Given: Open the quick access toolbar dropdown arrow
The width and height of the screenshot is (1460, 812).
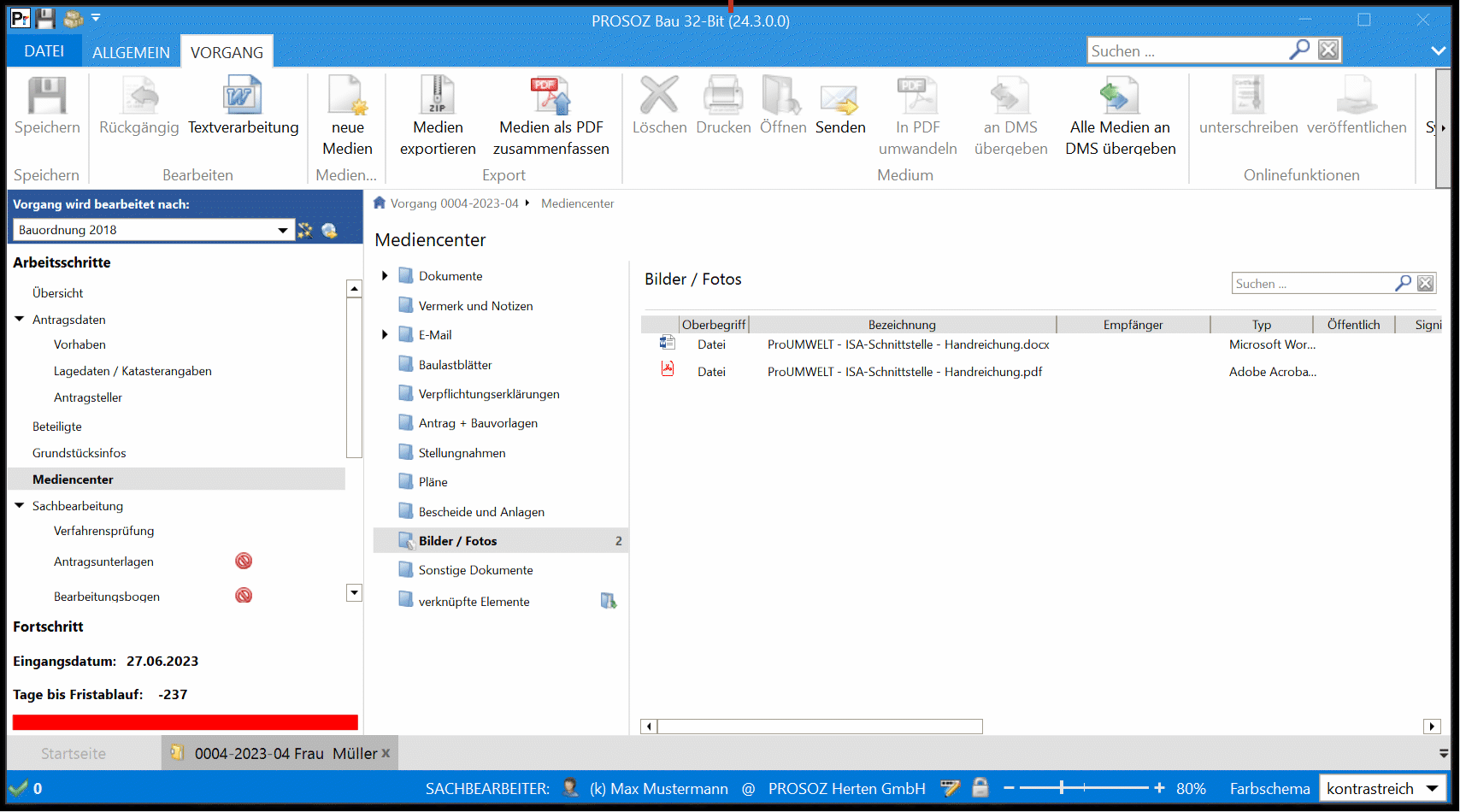Looking at the screenshot, I should (x=96, y=18).
